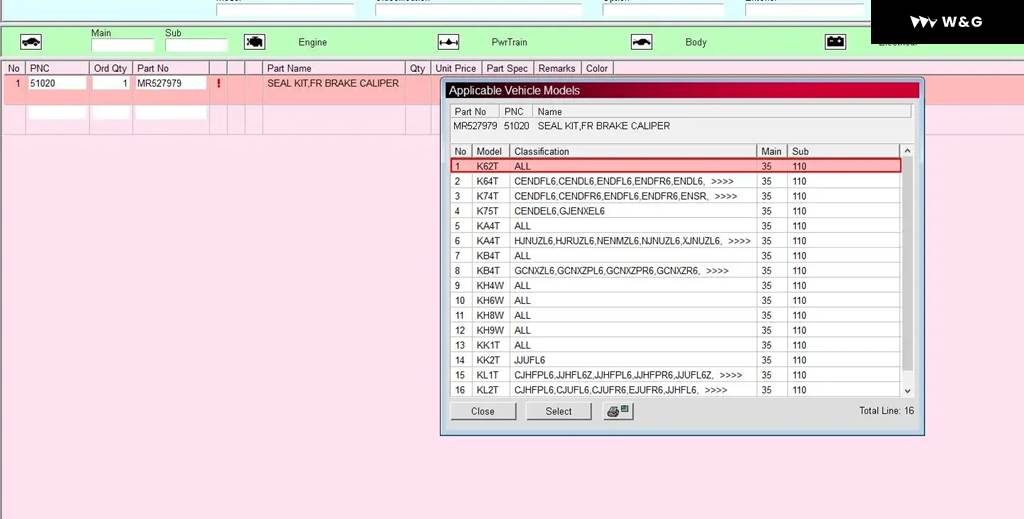Click the Engine label in the category bar

(313, 42)
